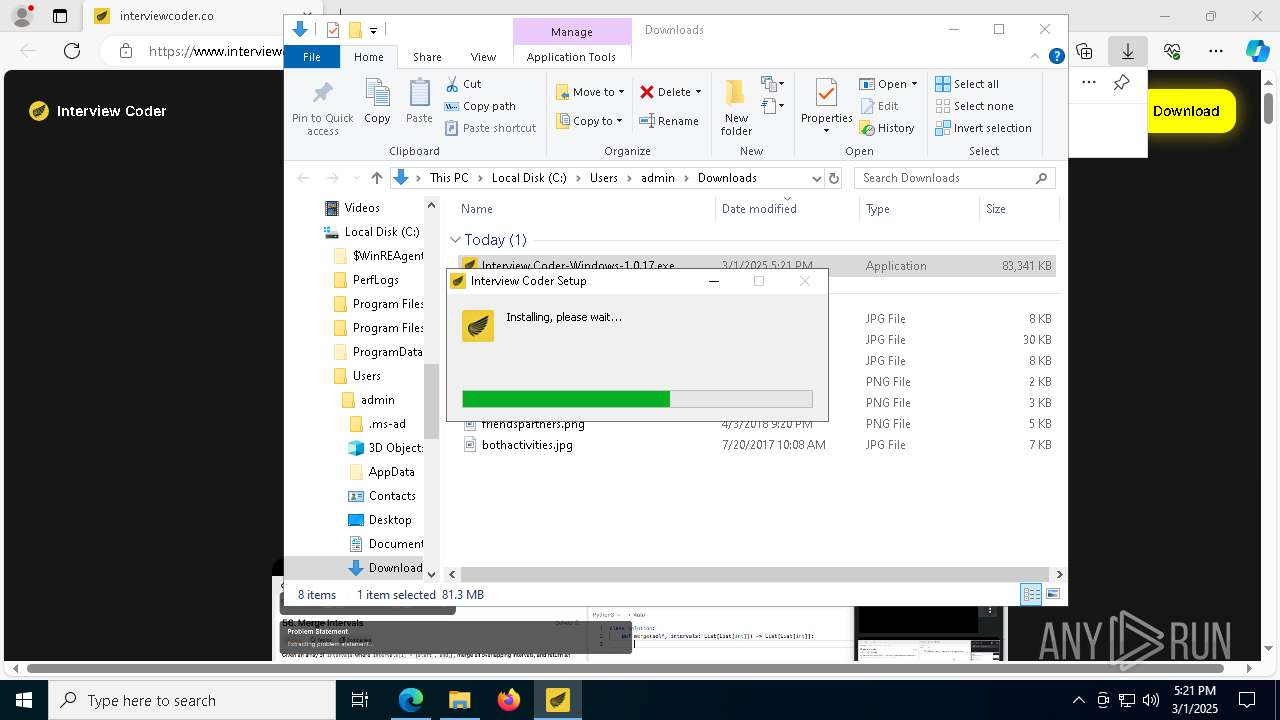Choose Paste shortcut in ribbon
Screen dimensions: 1280x720
[x=490, y=128]
